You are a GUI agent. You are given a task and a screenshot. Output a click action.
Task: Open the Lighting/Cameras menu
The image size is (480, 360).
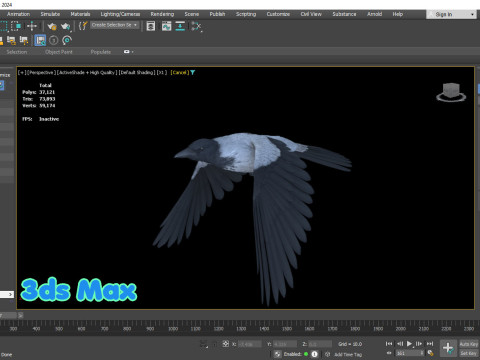[x=120, y=14]
